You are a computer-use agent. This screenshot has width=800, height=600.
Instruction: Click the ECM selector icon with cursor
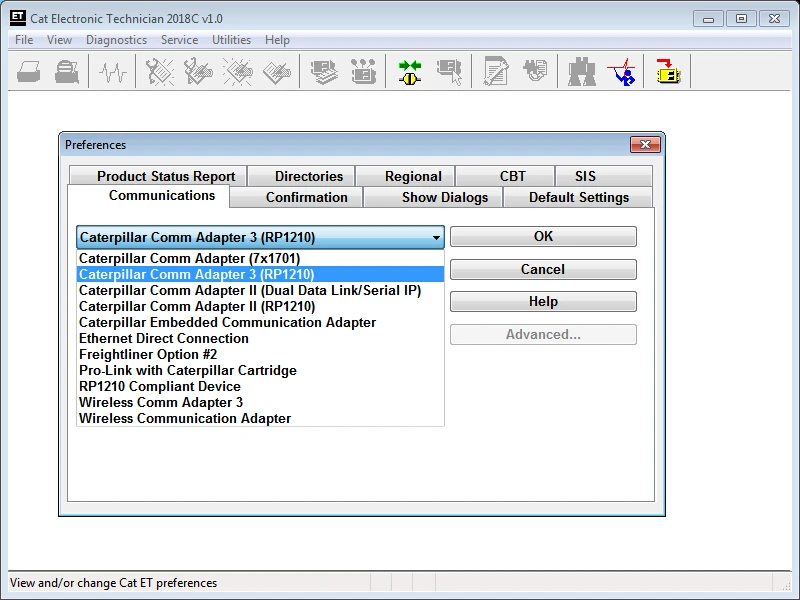pyautogui.click(x=449, y=71)
